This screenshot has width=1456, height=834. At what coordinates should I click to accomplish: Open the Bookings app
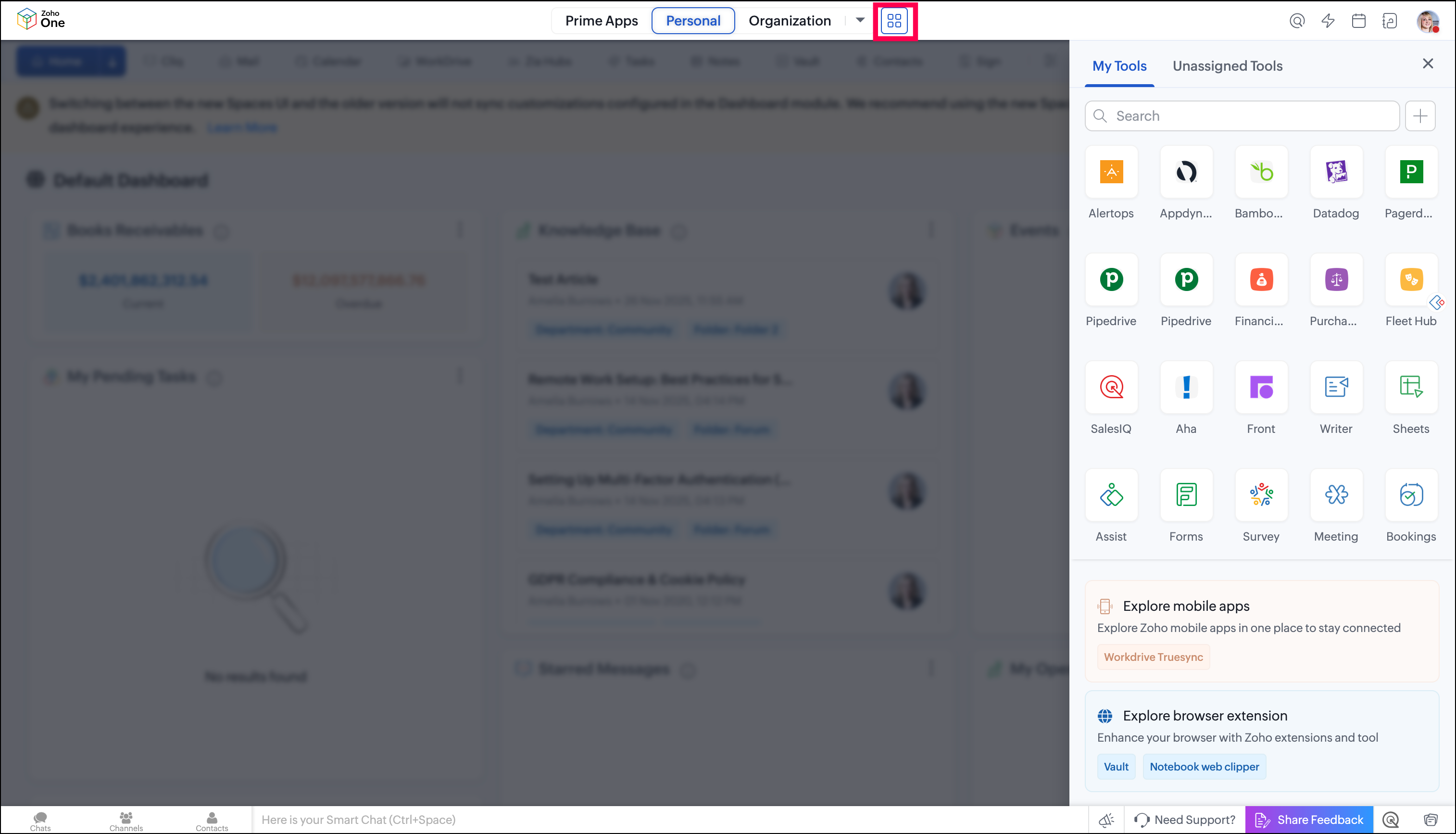(1411, 495)
